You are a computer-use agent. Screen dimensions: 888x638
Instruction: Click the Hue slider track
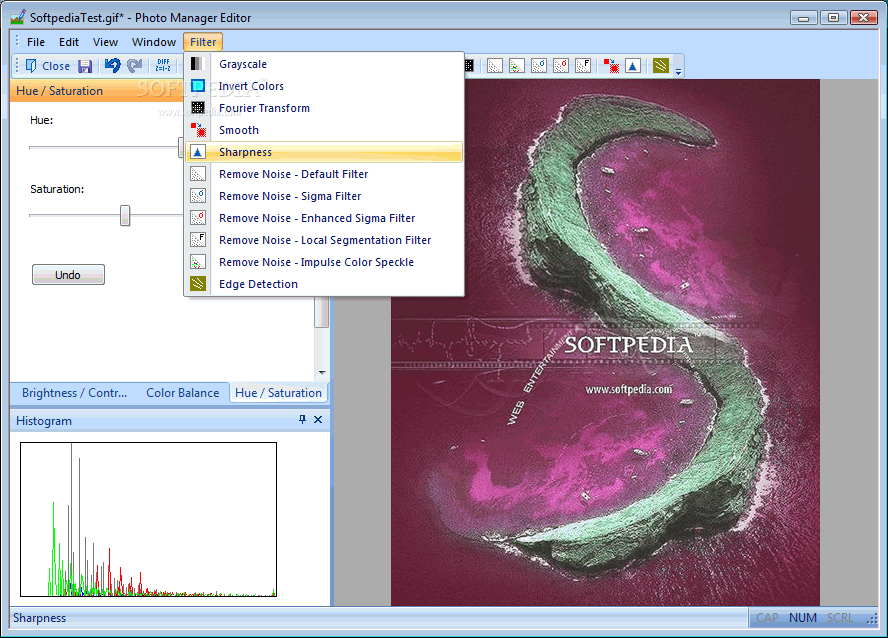(x=105, y=147)
